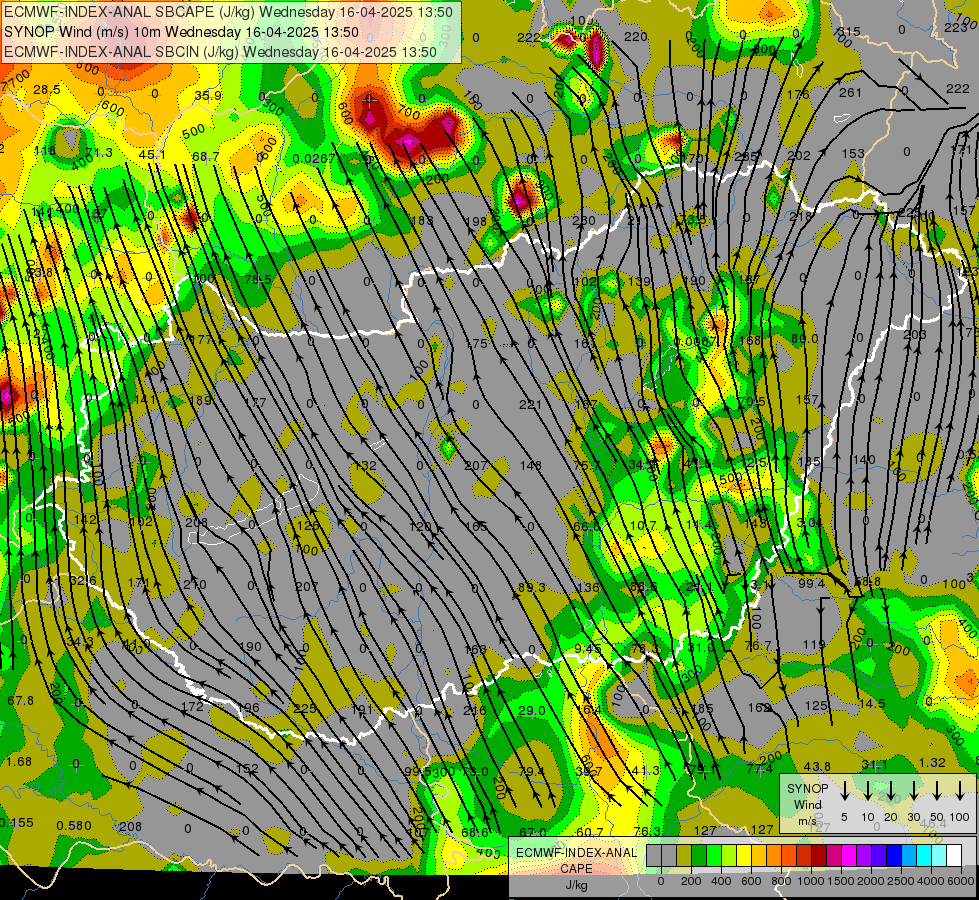
Task: Pick the sky-blue swatch in the CAPE legend
Action: pos(908,856)
